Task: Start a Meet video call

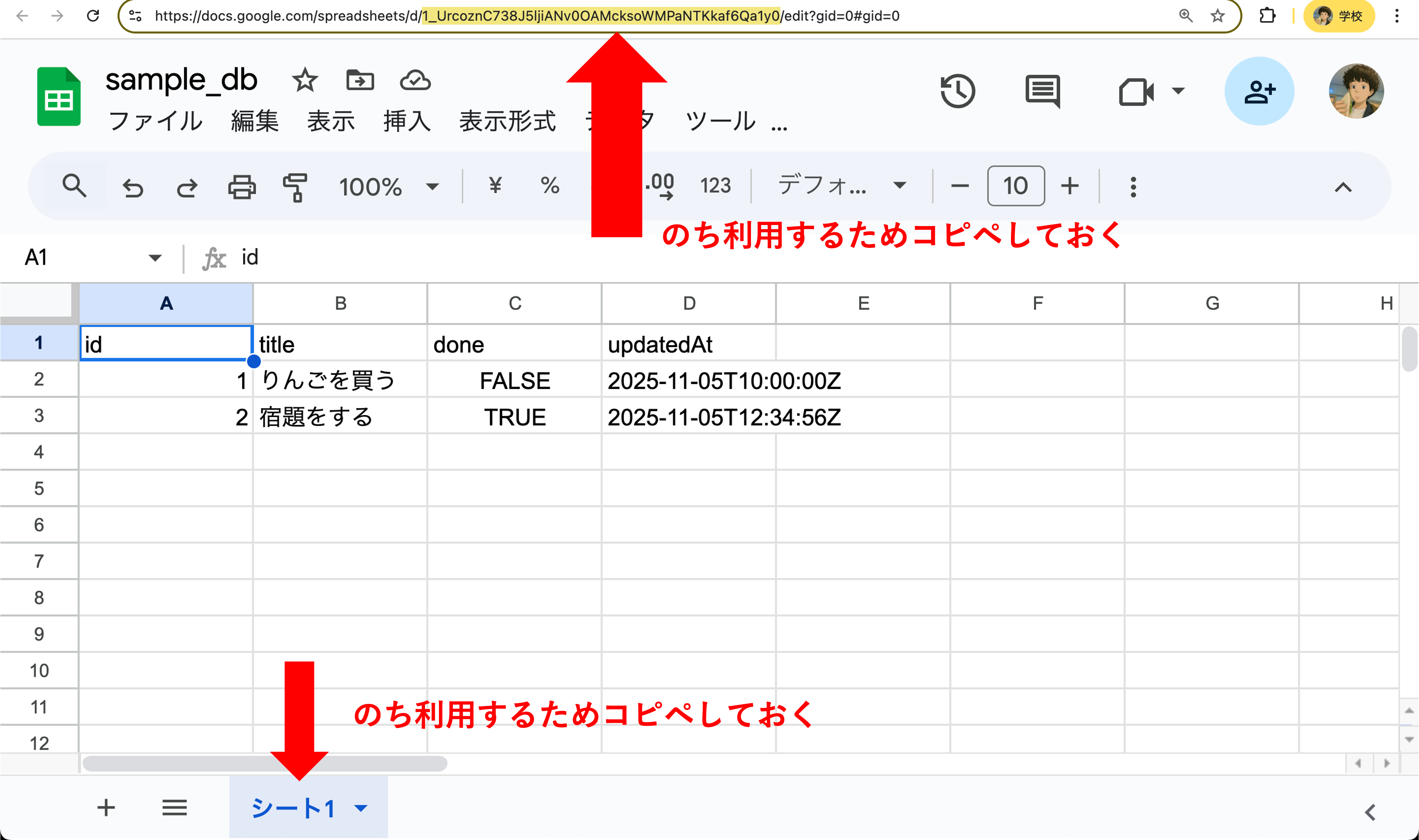Action: click(1136, 92)
